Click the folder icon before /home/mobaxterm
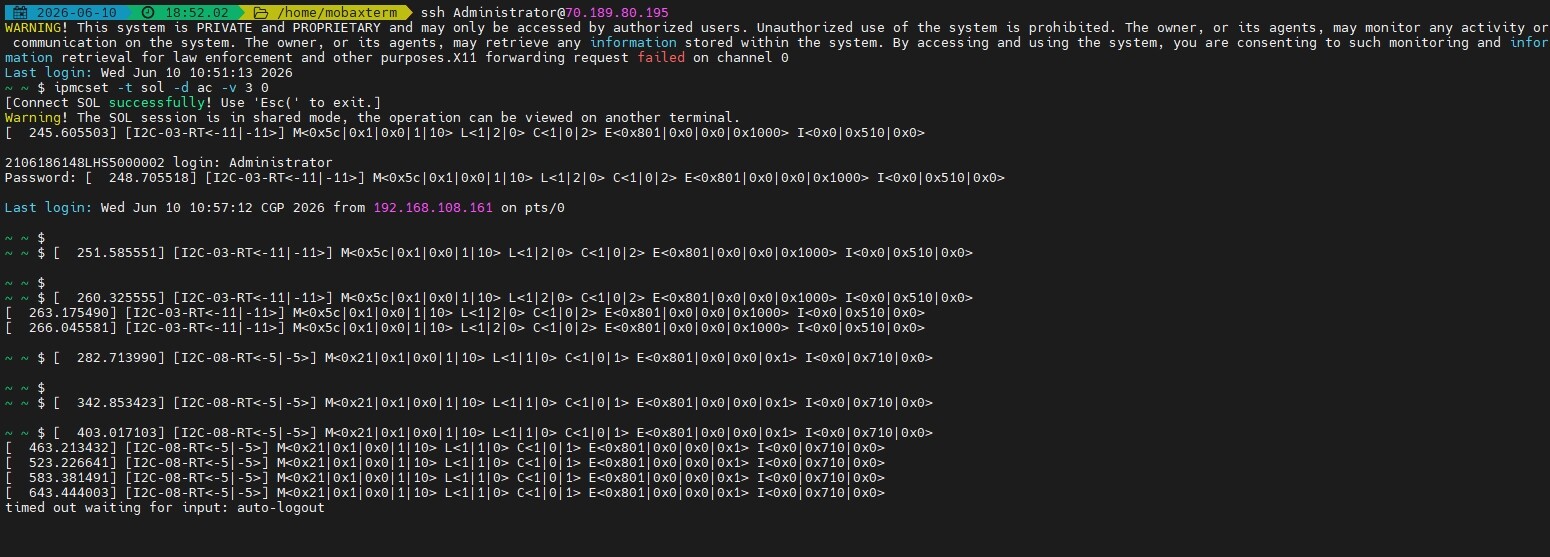Viewport: 1550px width, 557px height. click(x=261, y=12)
